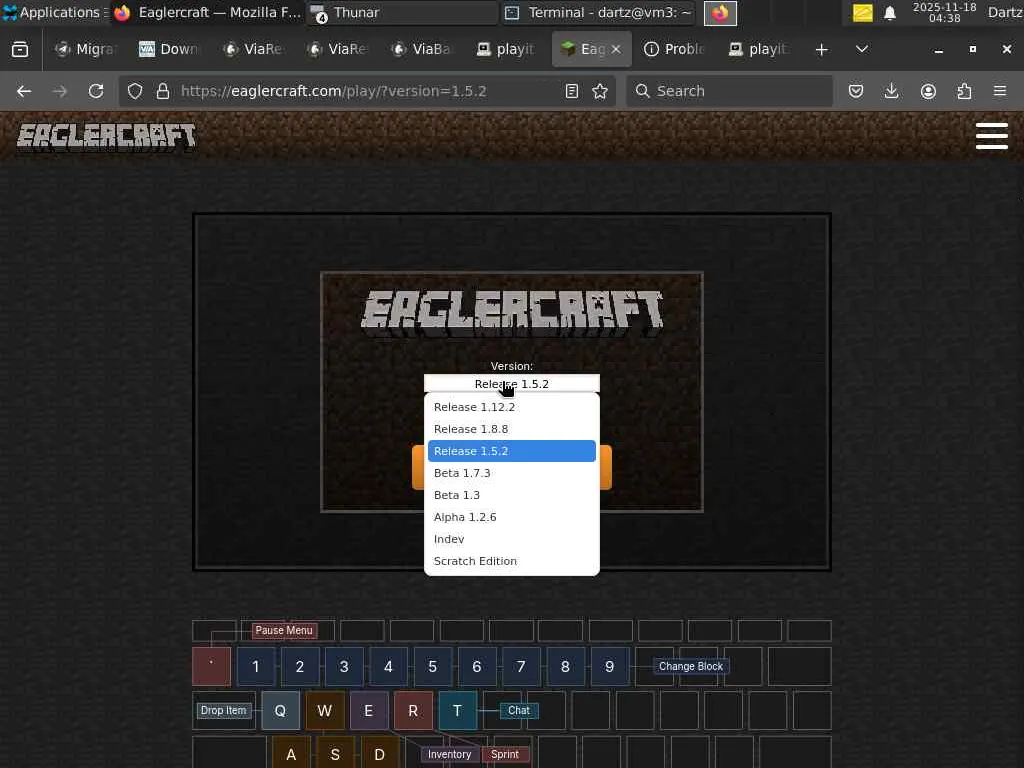Screen dimensions: 1024x768
Task: Select Alpha 1.2.6 option
Action: [x=511, y=517]
